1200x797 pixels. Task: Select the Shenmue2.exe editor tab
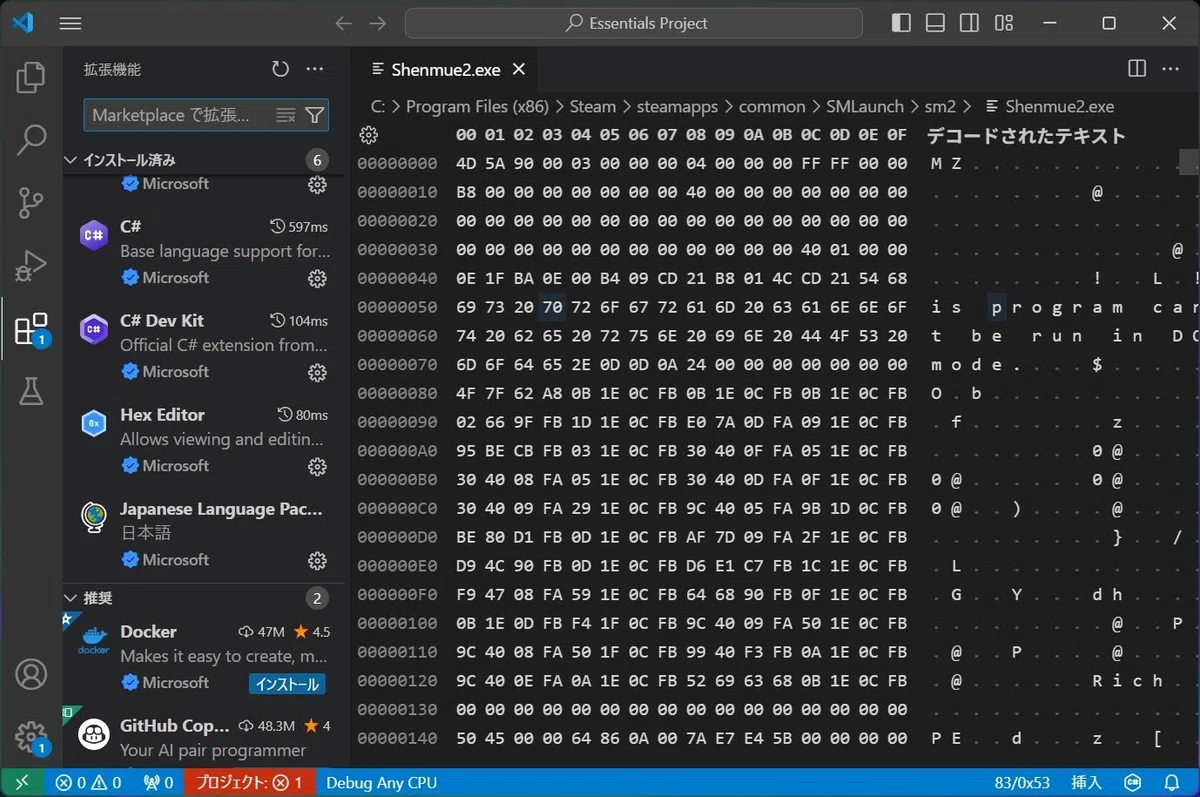tap(445, 69)
